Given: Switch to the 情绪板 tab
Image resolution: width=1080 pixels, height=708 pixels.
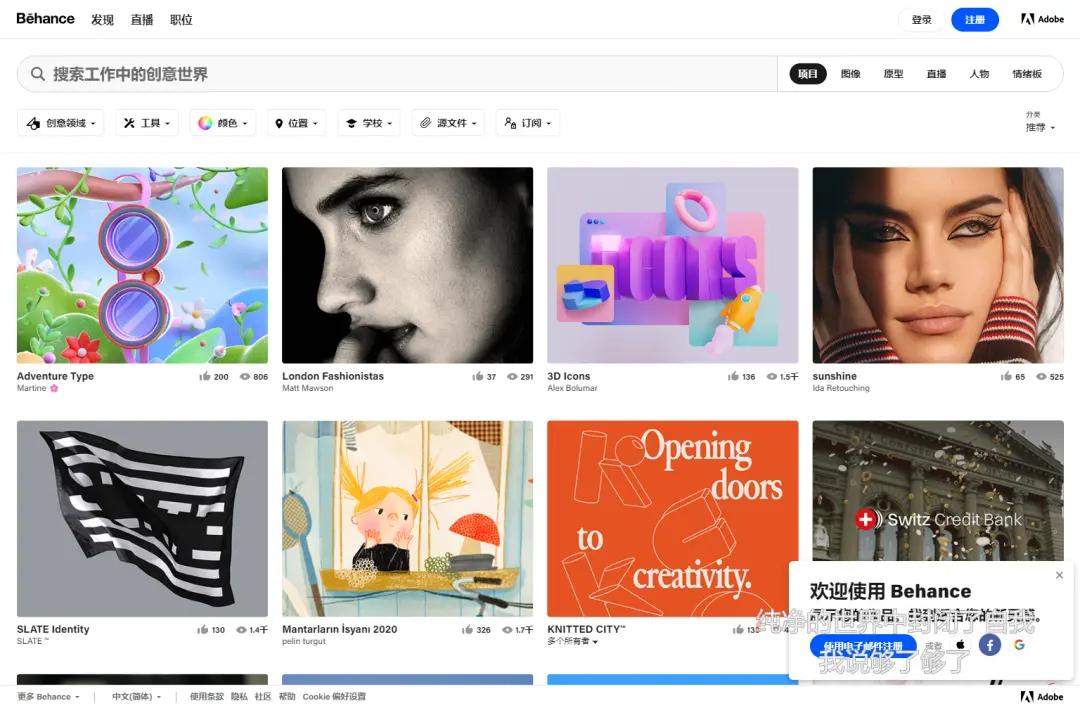Looking at the screenshot, I should (1027, 73).
